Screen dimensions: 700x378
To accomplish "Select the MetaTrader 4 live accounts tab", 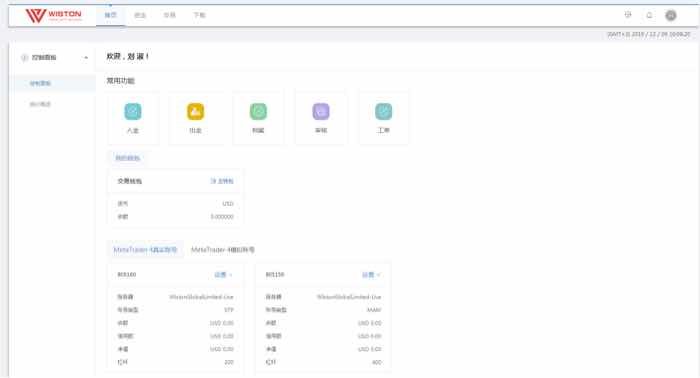I will pyautogui.click(x=145, y=249).
